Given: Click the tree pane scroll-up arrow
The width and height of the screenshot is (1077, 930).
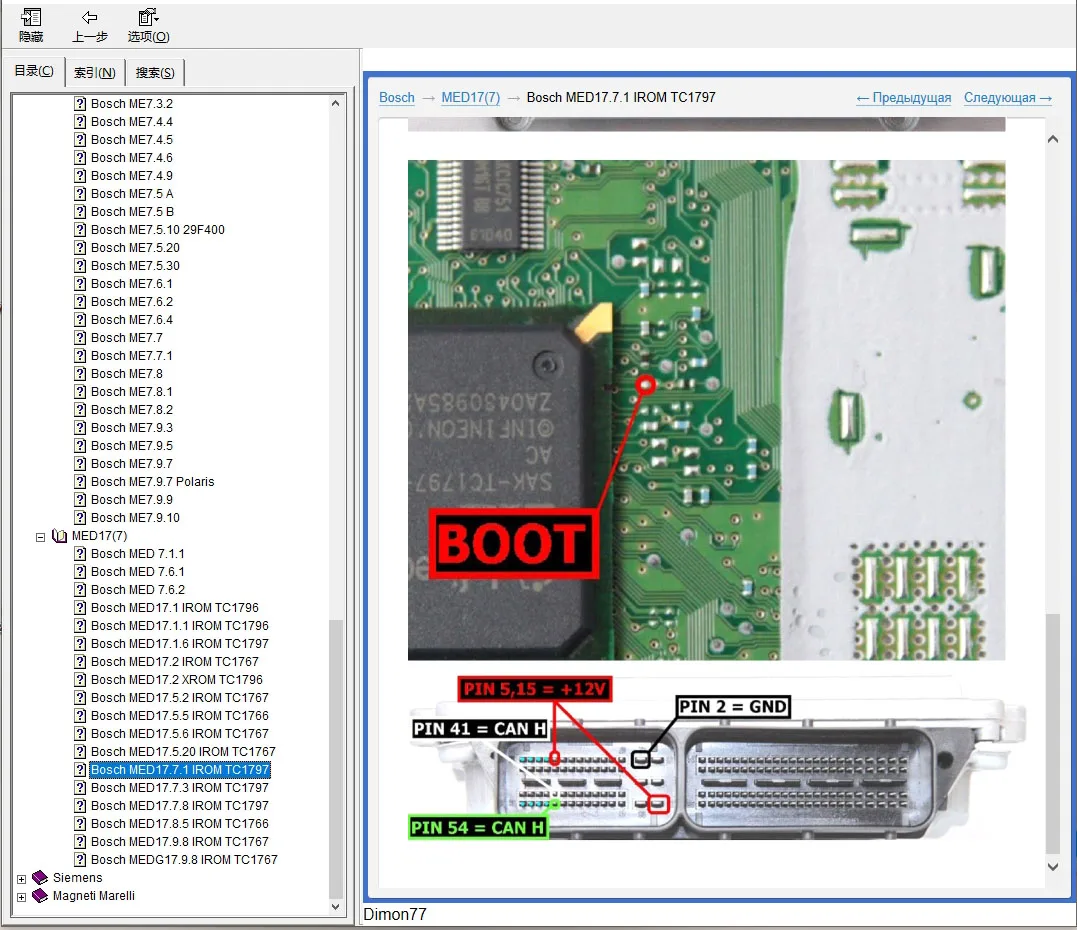Looking at the screenshot, I should 337,103.
